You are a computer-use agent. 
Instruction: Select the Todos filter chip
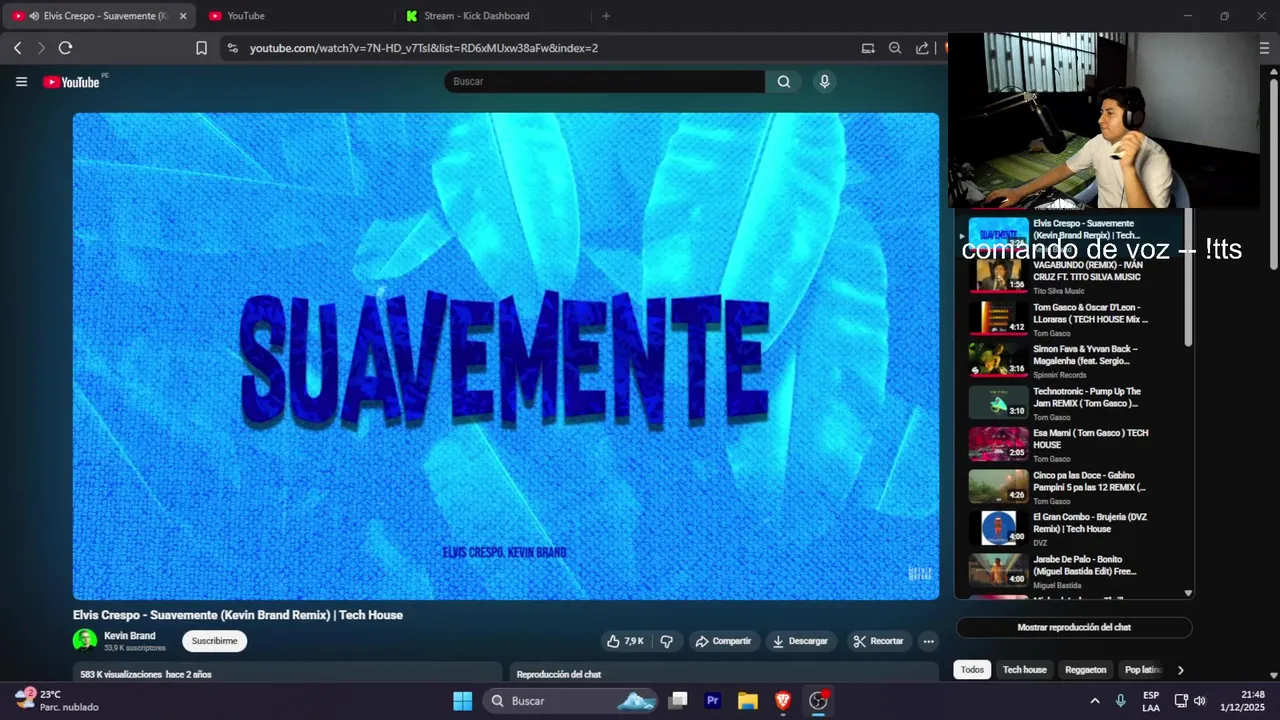point(972,670)
